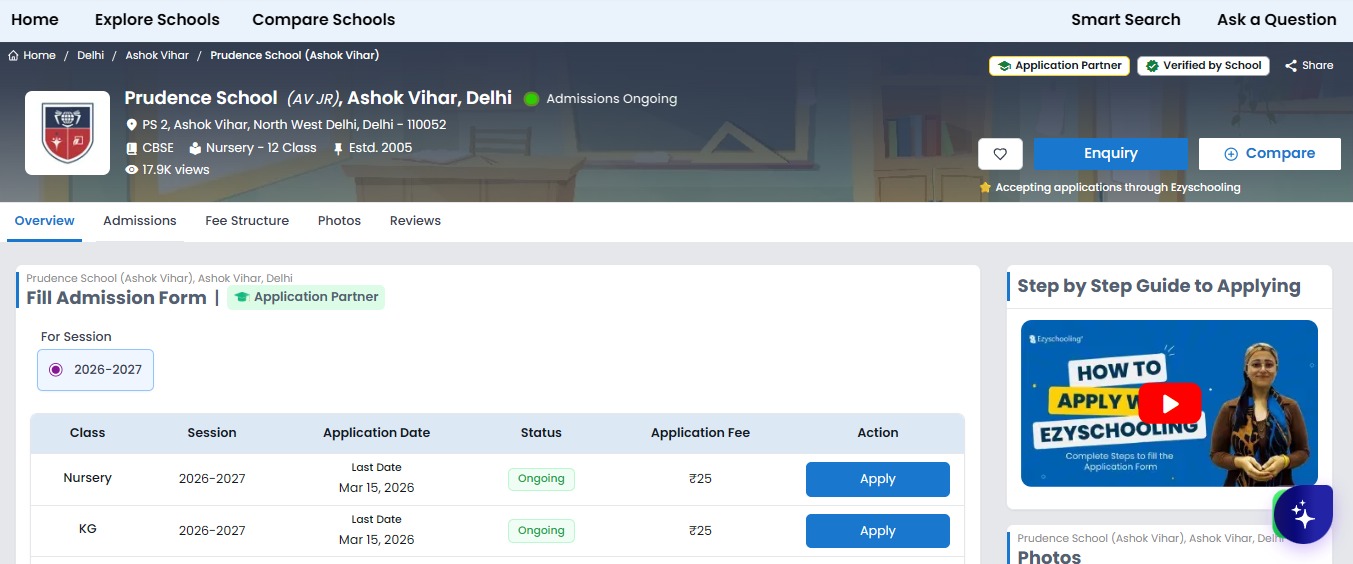Open Explore Schools menu
The image size is (1353, 564).
157,20
